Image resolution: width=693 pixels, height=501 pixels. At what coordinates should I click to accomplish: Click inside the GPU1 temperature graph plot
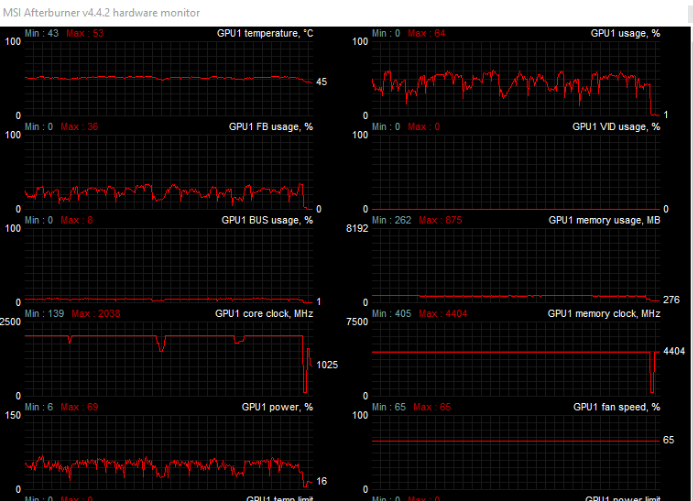(169, 79)
